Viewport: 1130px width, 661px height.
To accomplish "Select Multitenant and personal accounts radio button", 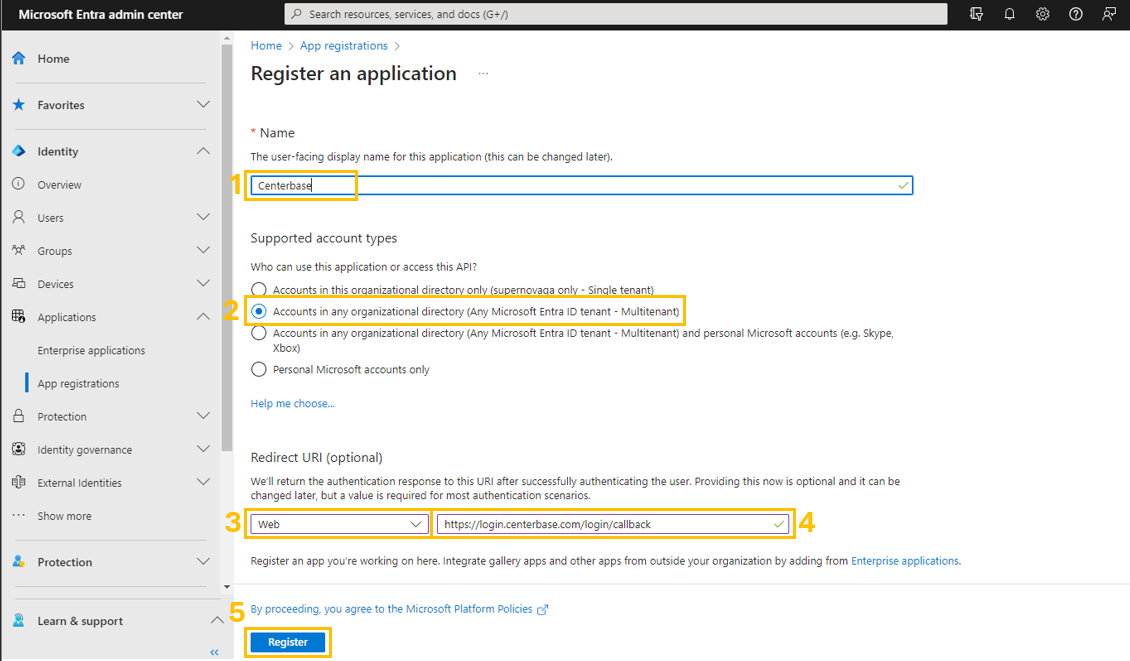I will pyautogui.click(x=259, y=333).
